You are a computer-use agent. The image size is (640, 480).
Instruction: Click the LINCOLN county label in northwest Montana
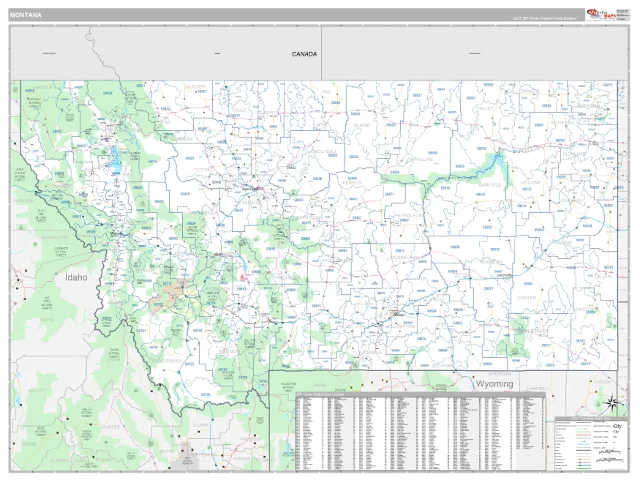tap(44, 87)
